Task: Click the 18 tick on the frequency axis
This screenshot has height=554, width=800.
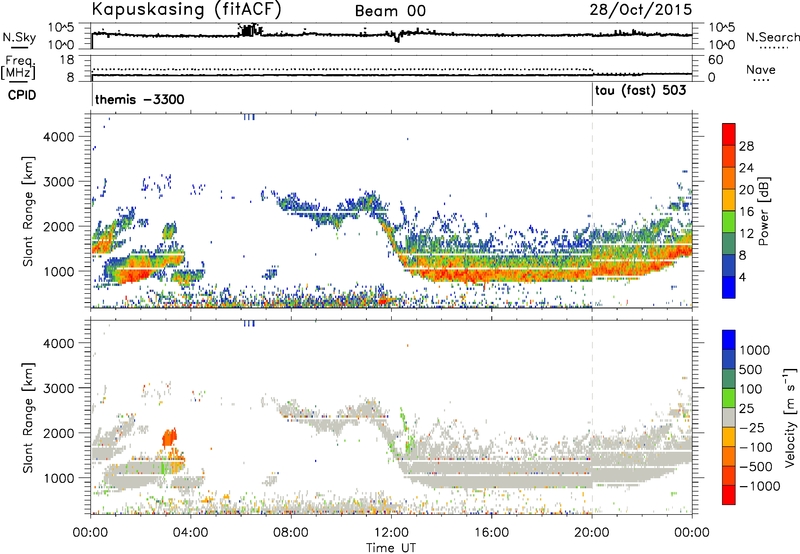Action: pos(67,60)
